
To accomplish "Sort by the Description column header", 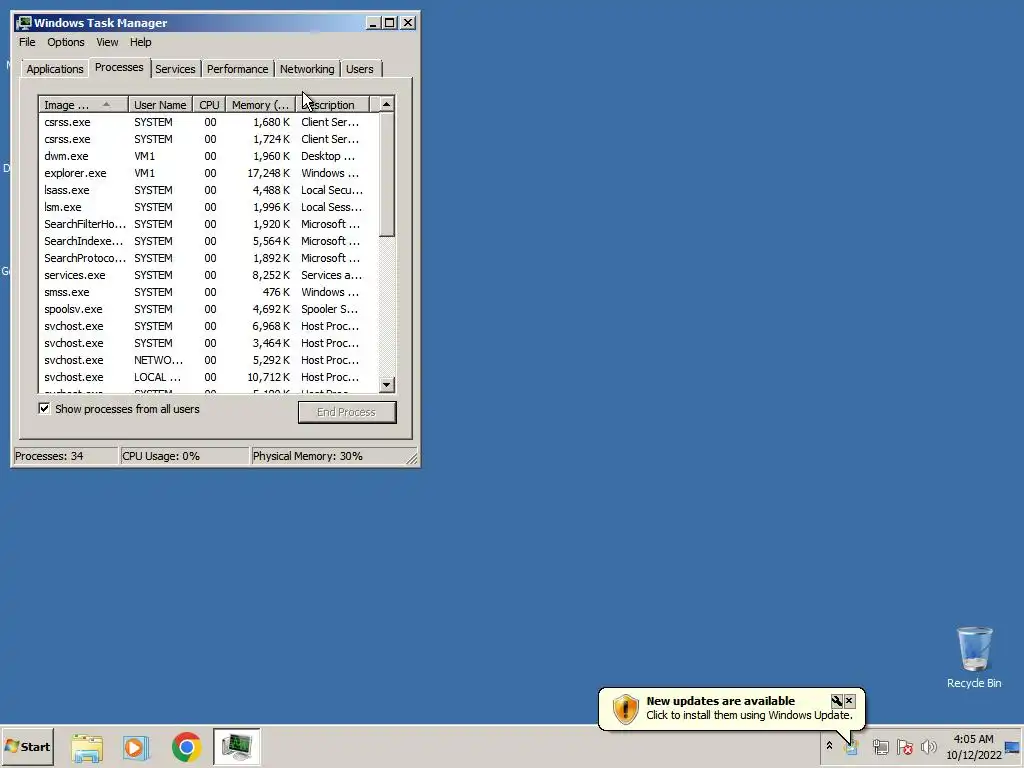I will (332, 104).
